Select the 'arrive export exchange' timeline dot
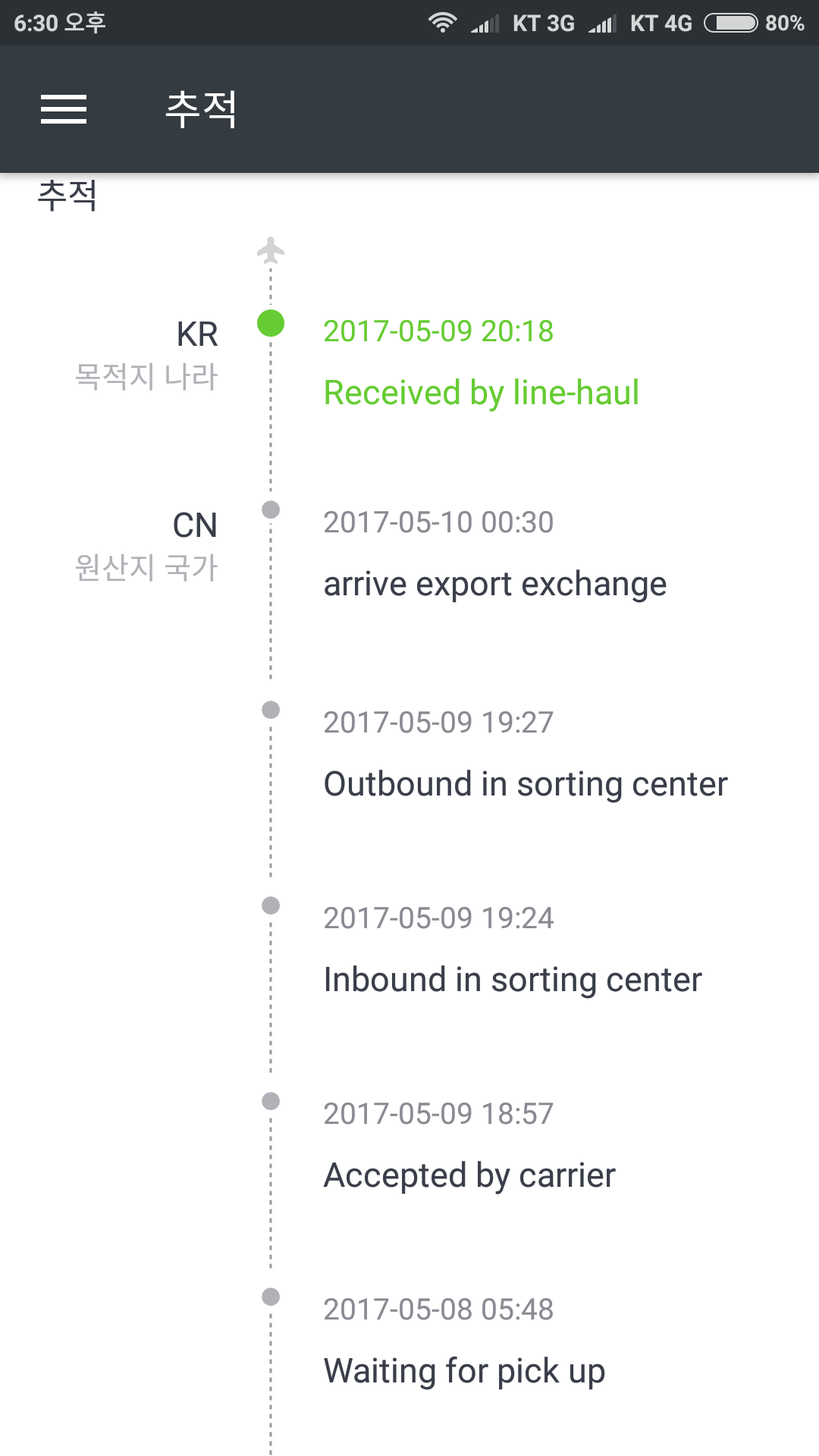Screen dimensions: 819x1456 pyautogui.click(x=271, y=510)
